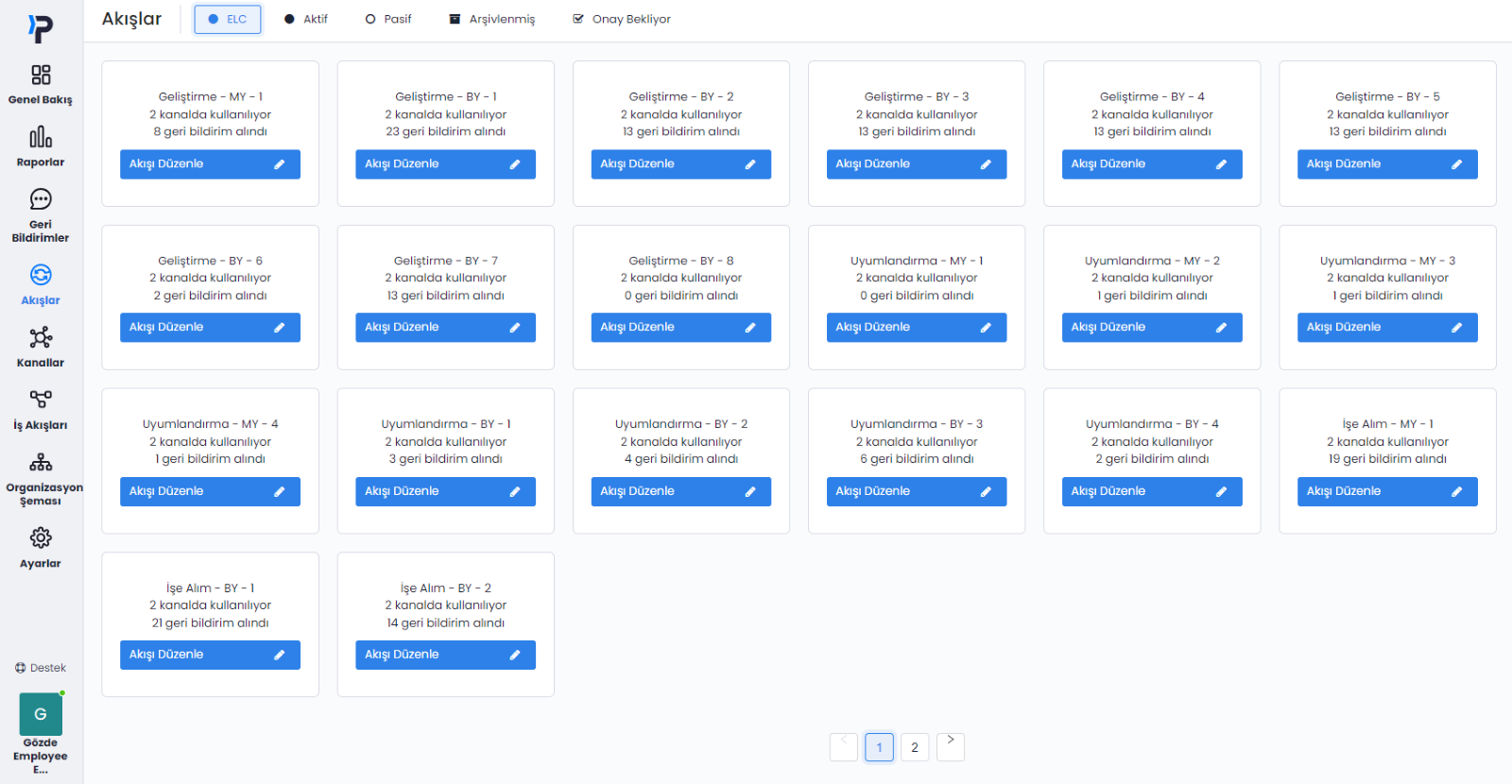Image resolution: width=1512 pixels, height=784 pixels.
Task: Go to Geri Bildirimler chat icon
Action: point(41,199)
